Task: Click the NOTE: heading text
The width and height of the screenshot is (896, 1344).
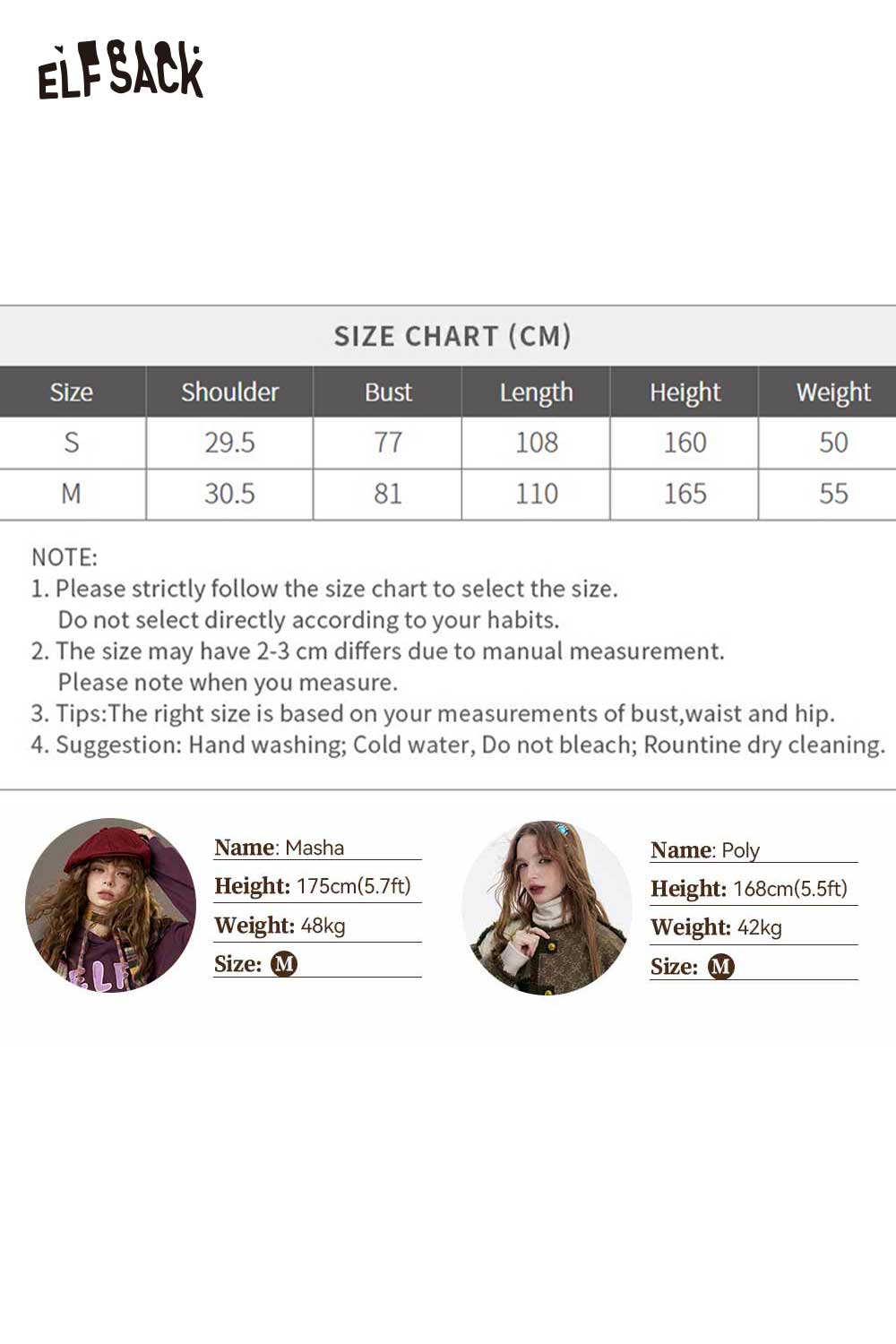Action: [65, 557]
